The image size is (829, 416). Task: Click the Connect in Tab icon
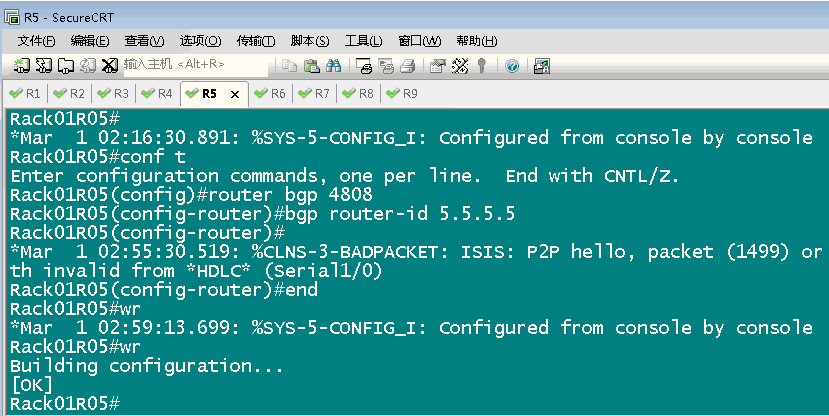click(66, 66)
